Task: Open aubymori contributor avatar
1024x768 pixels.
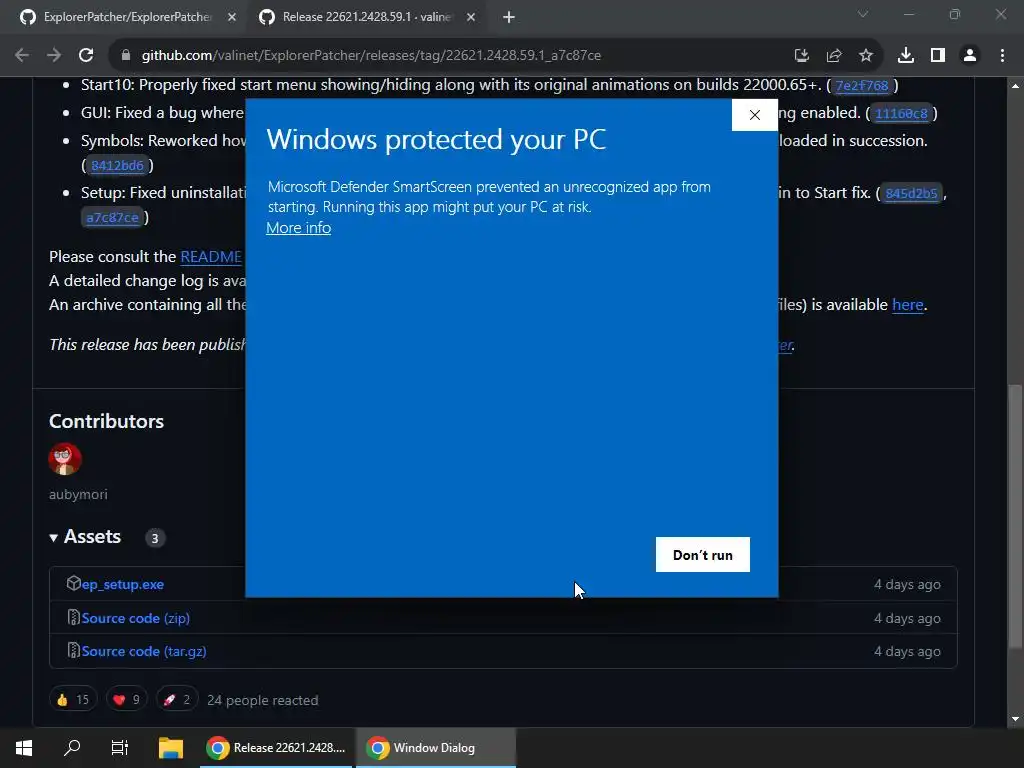Action: [65, 458]
